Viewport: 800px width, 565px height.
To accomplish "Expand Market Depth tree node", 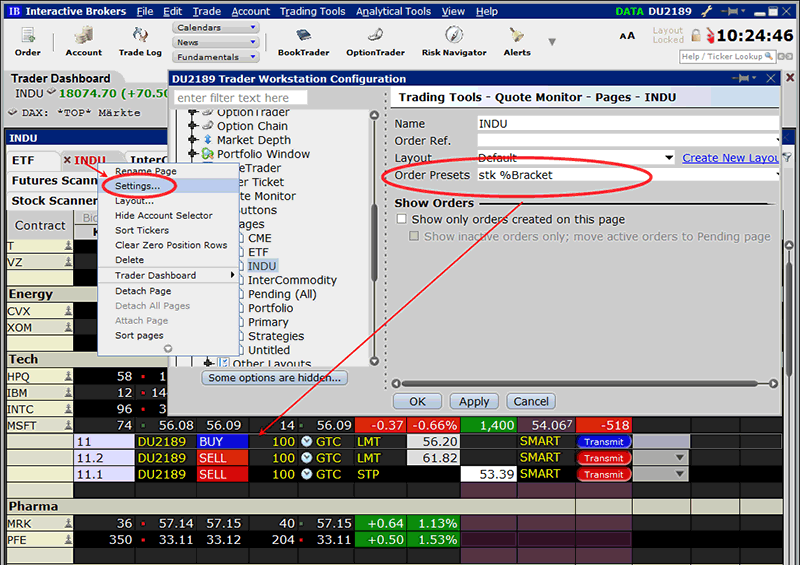I will (x=192, y=139).
